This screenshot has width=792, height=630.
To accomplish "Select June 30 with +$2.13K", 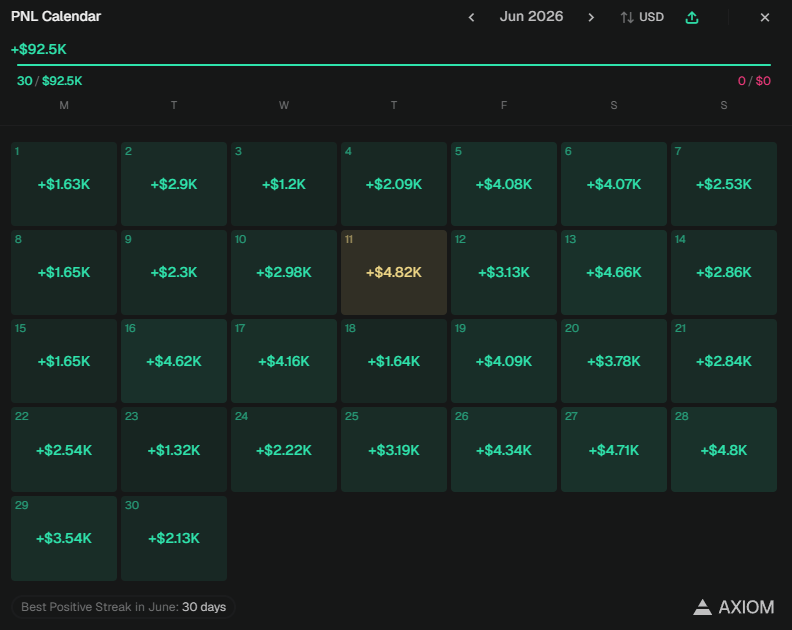I will tap(174, 538).
